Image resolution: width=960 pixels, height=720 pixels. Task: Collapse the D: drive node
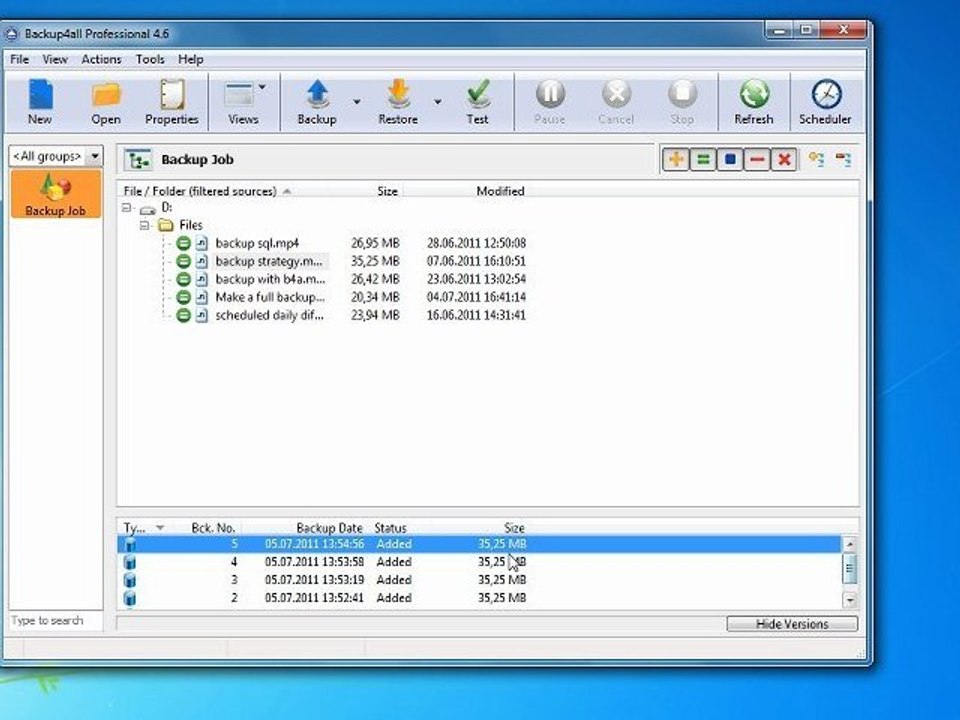(x=127, y=208)
